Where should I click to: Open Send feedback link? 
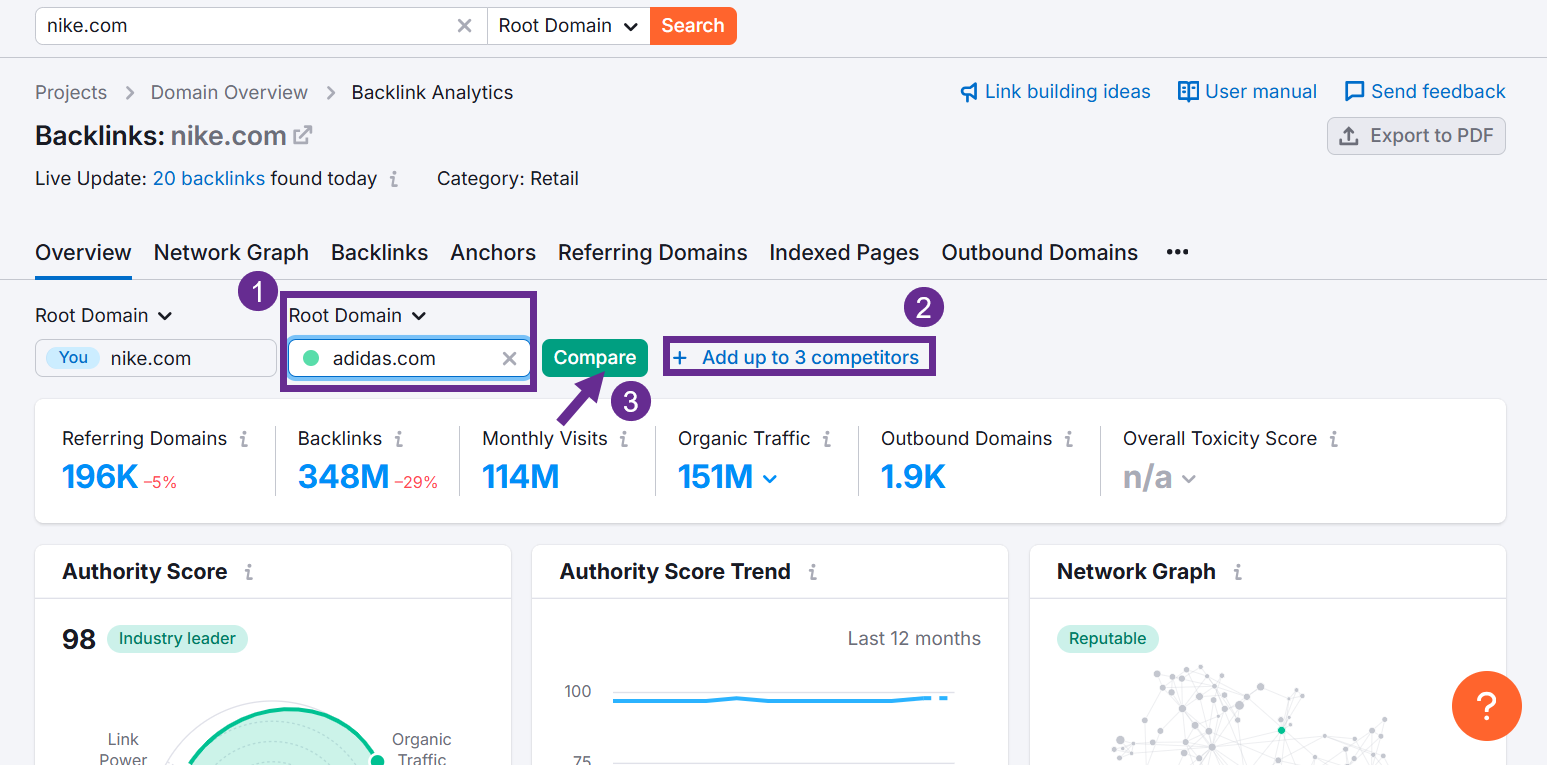1437,92
